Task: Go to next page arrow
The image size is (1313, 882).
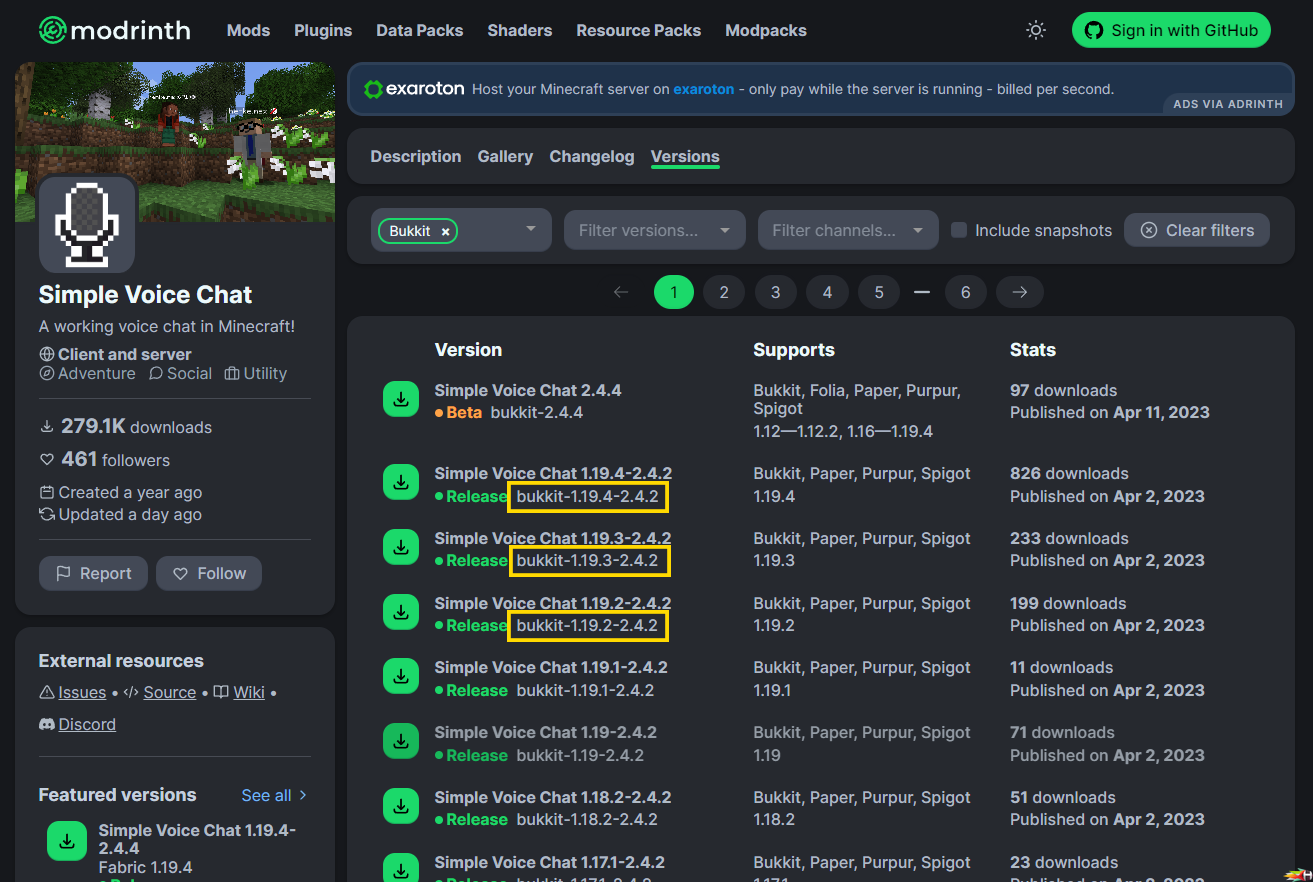Action: click(1019, 292)
